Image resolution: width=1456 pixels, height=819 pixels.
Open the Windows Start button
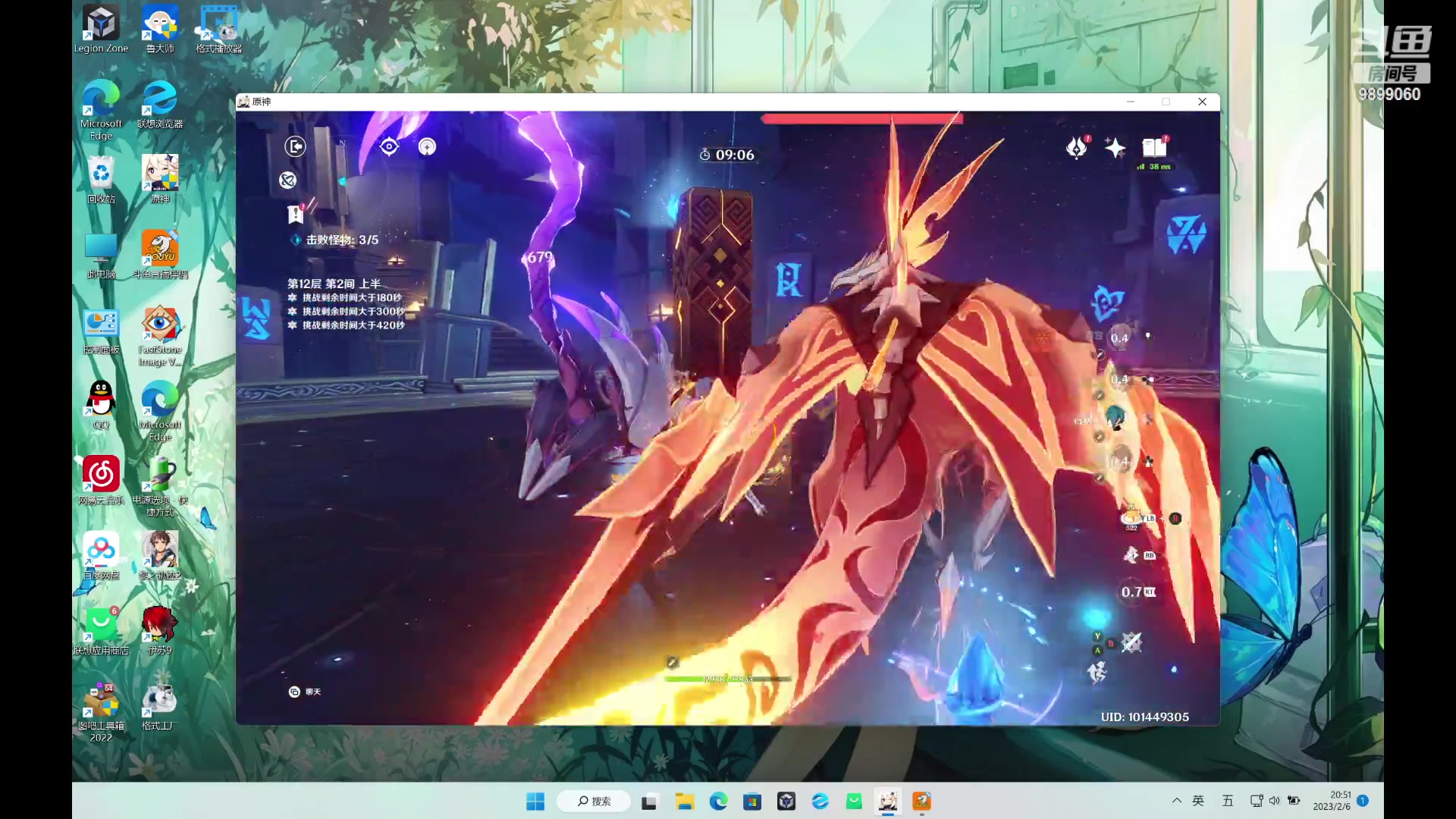click(535, 802)
